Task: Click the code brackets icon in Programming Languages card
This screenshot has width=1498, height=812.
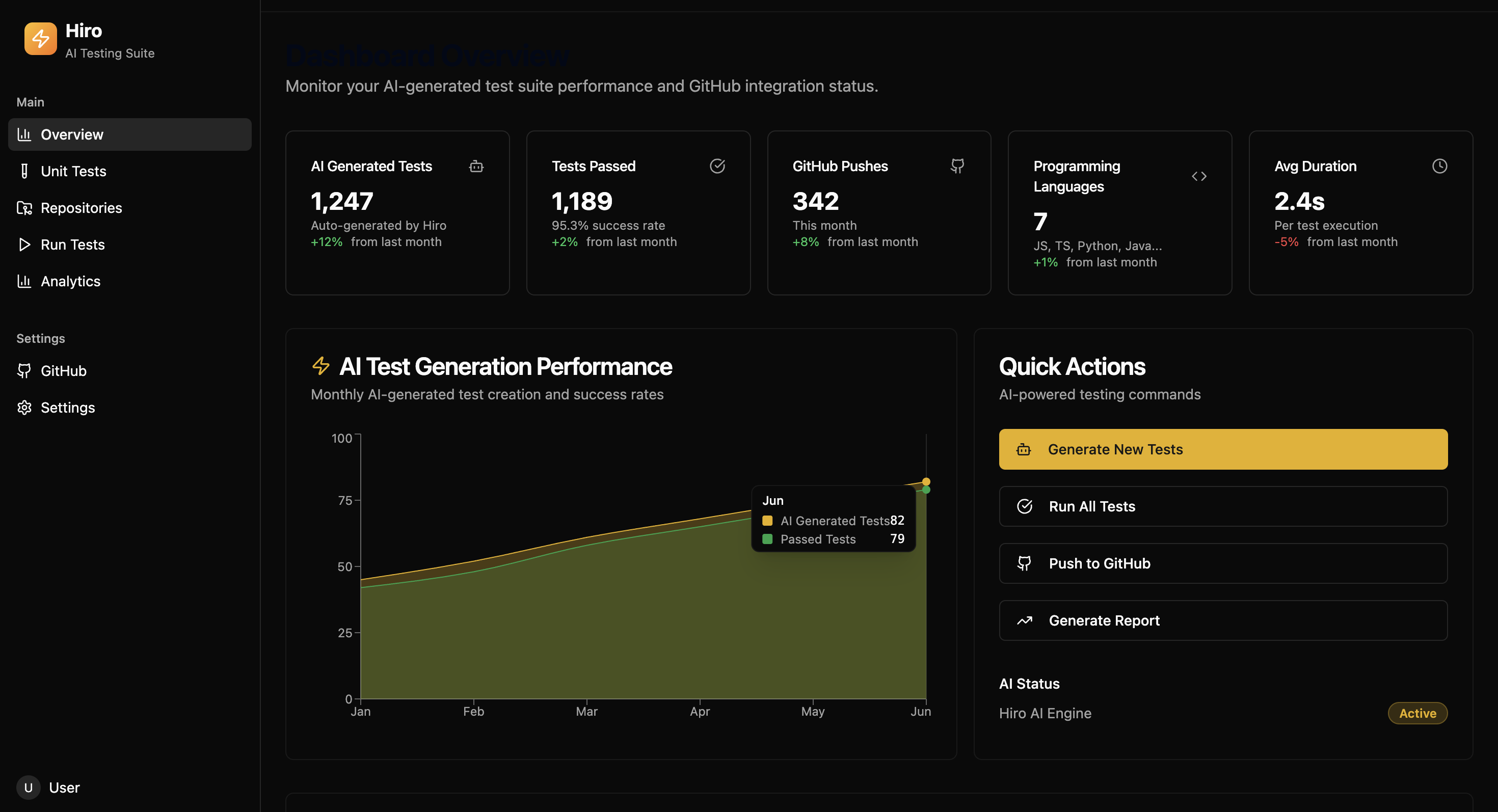Action: [x=1198, y=176]
